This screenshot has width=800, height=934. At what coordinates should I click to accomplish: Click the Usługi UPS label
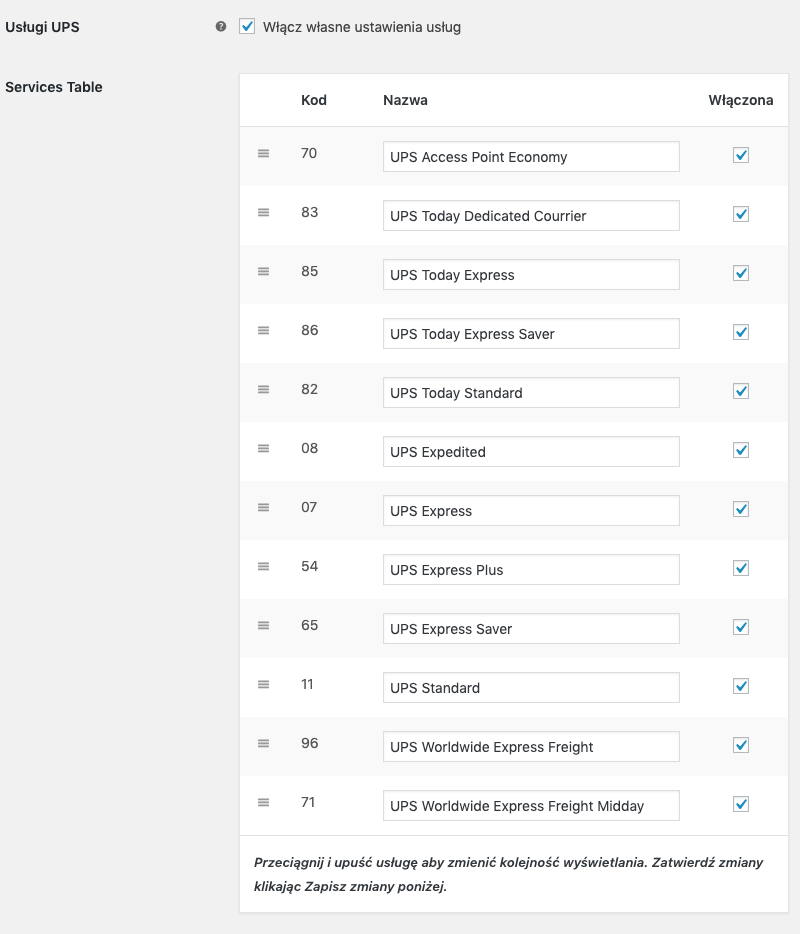coord(42,27)
